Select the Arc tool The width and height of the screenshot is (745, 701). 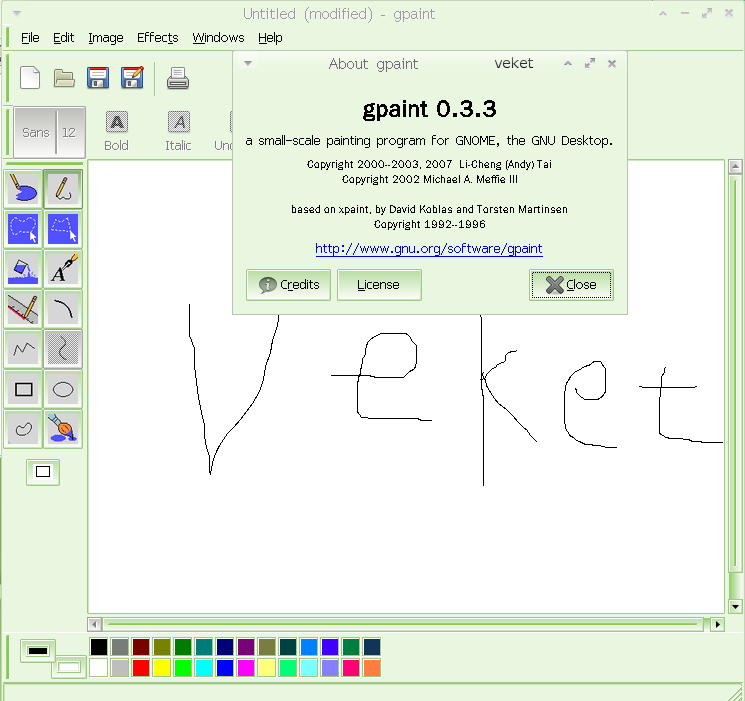63,309
